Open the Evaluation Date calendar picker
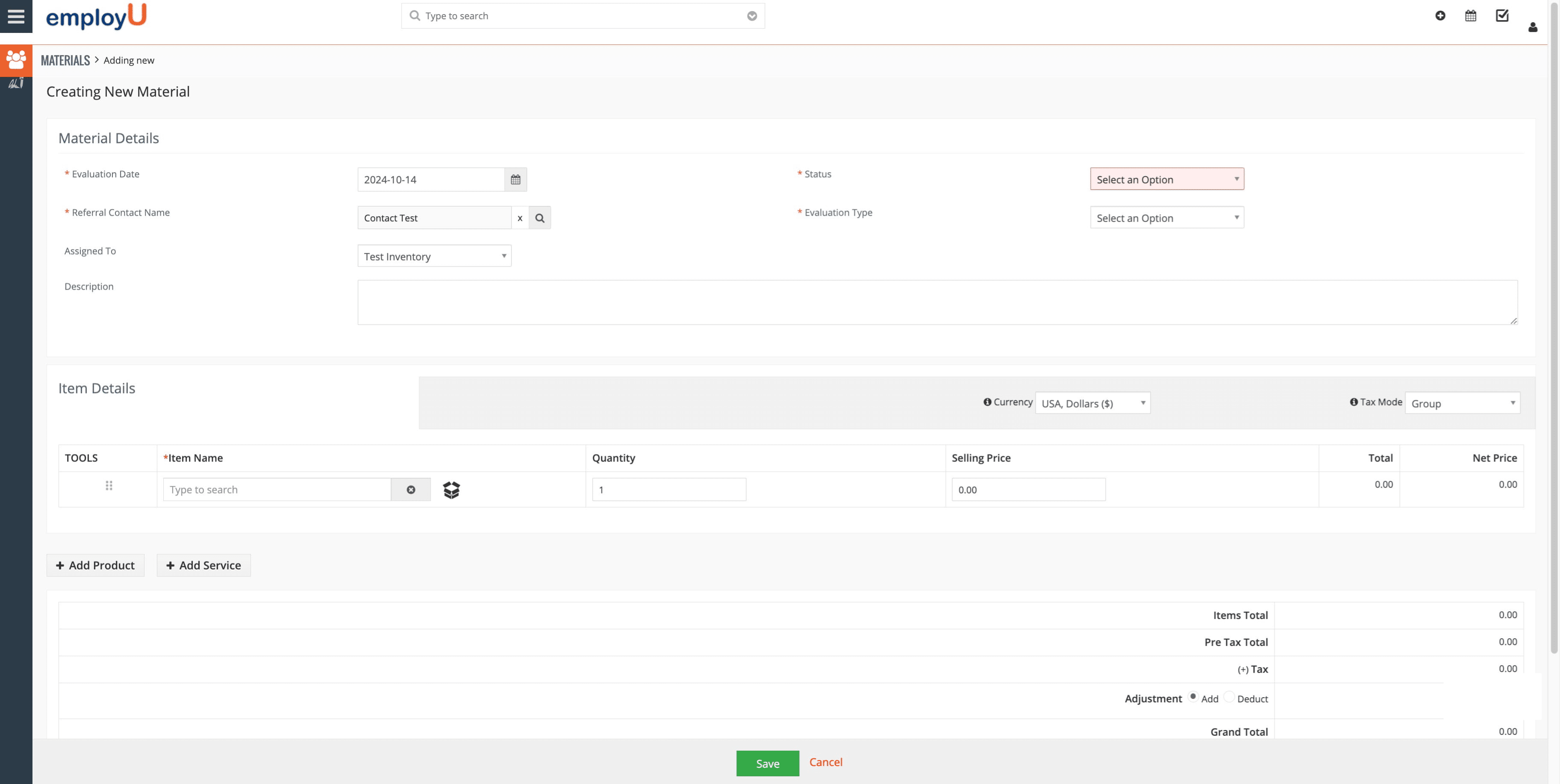Image resolution: width=1560 pixels, height=784 pixels. pos(515,180)
